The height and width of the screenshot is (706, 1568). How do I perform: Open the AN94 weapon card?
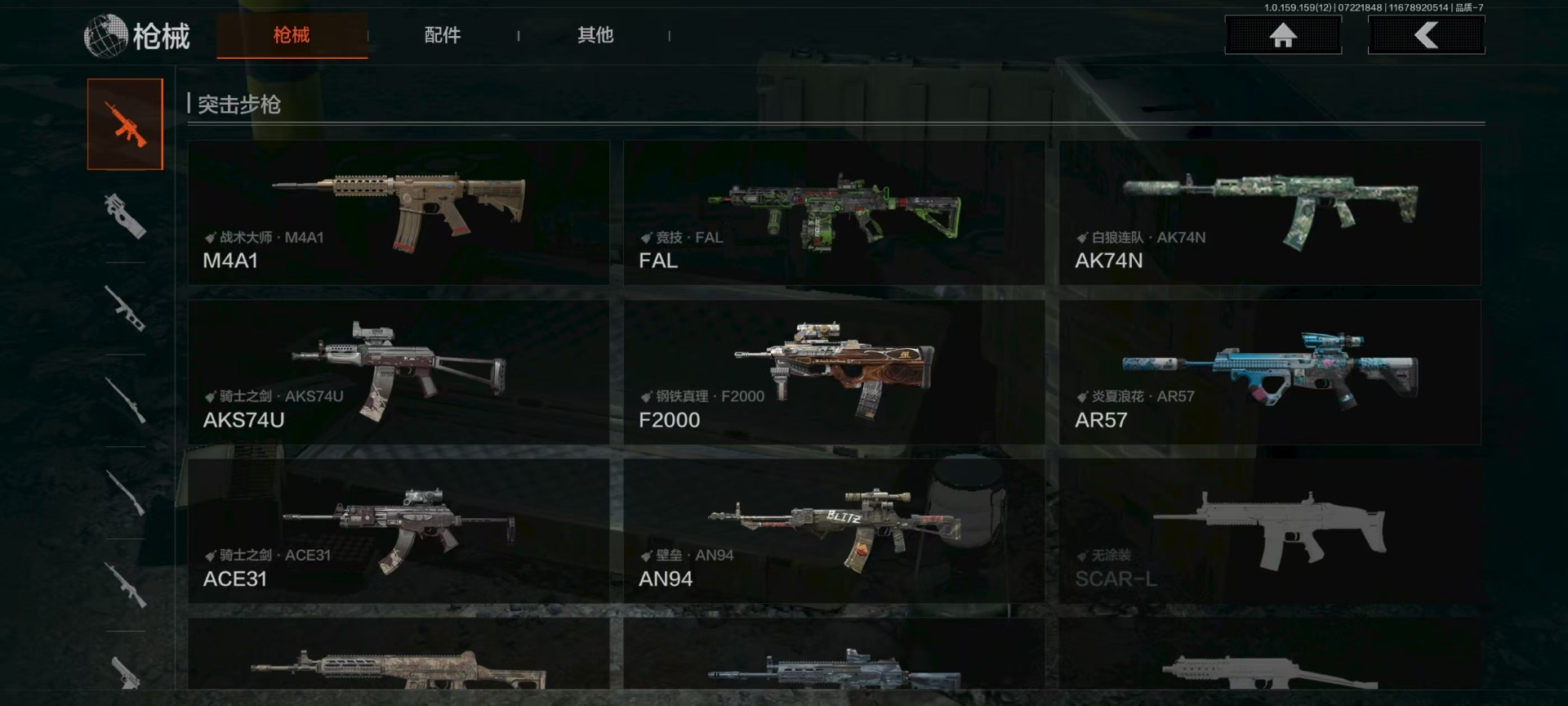834,531
